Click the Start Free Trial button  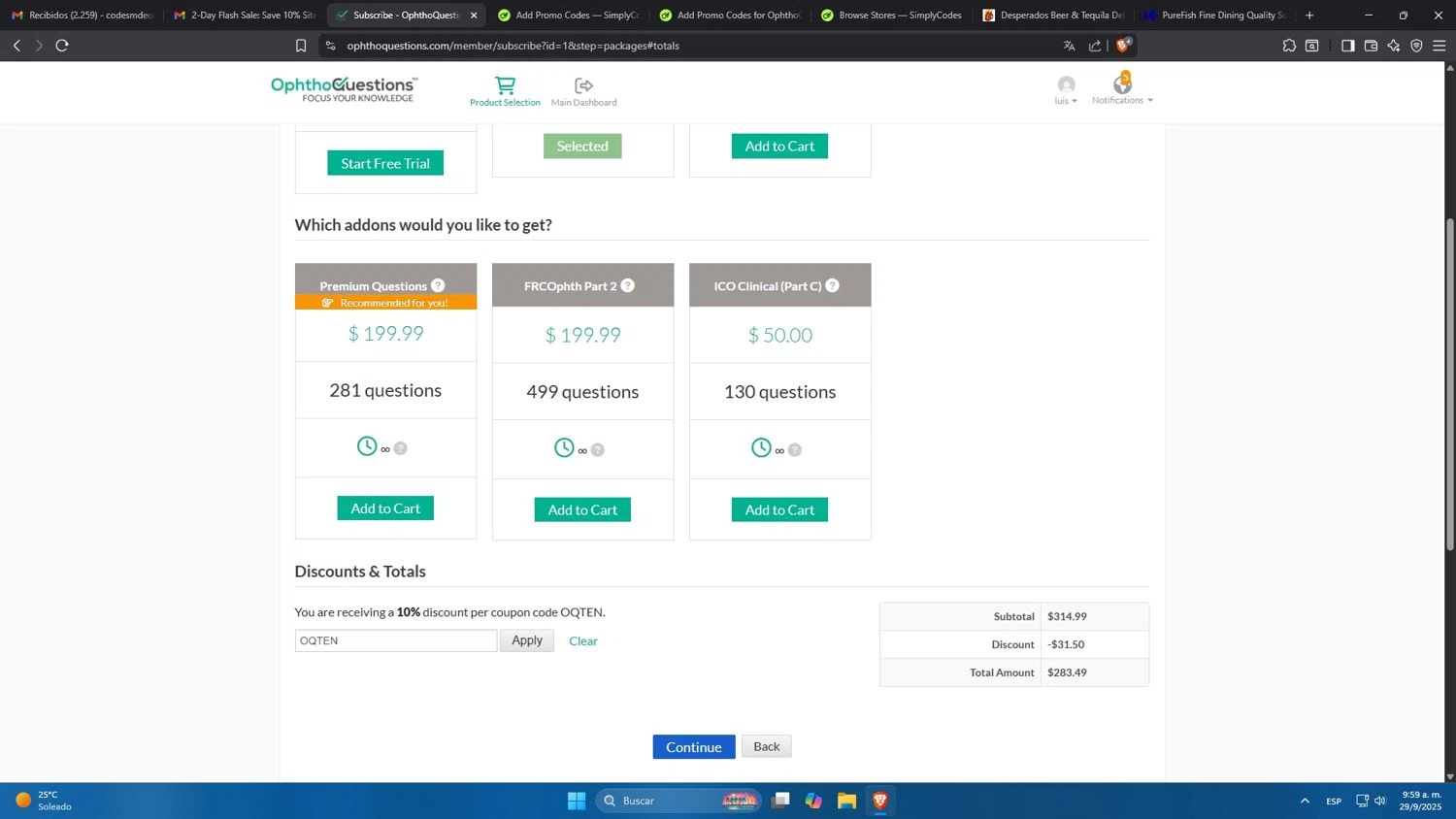385,163
